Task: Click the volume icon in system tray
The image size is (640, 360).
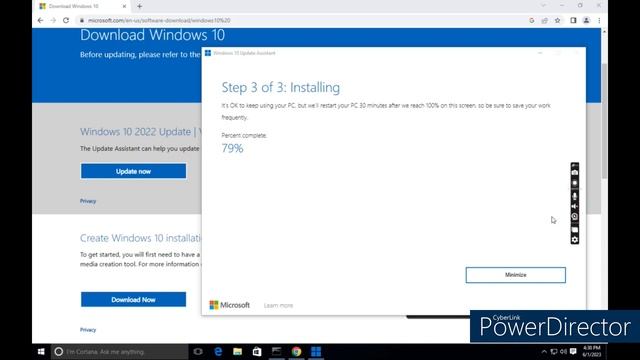Action: click(x=564, y=351)
